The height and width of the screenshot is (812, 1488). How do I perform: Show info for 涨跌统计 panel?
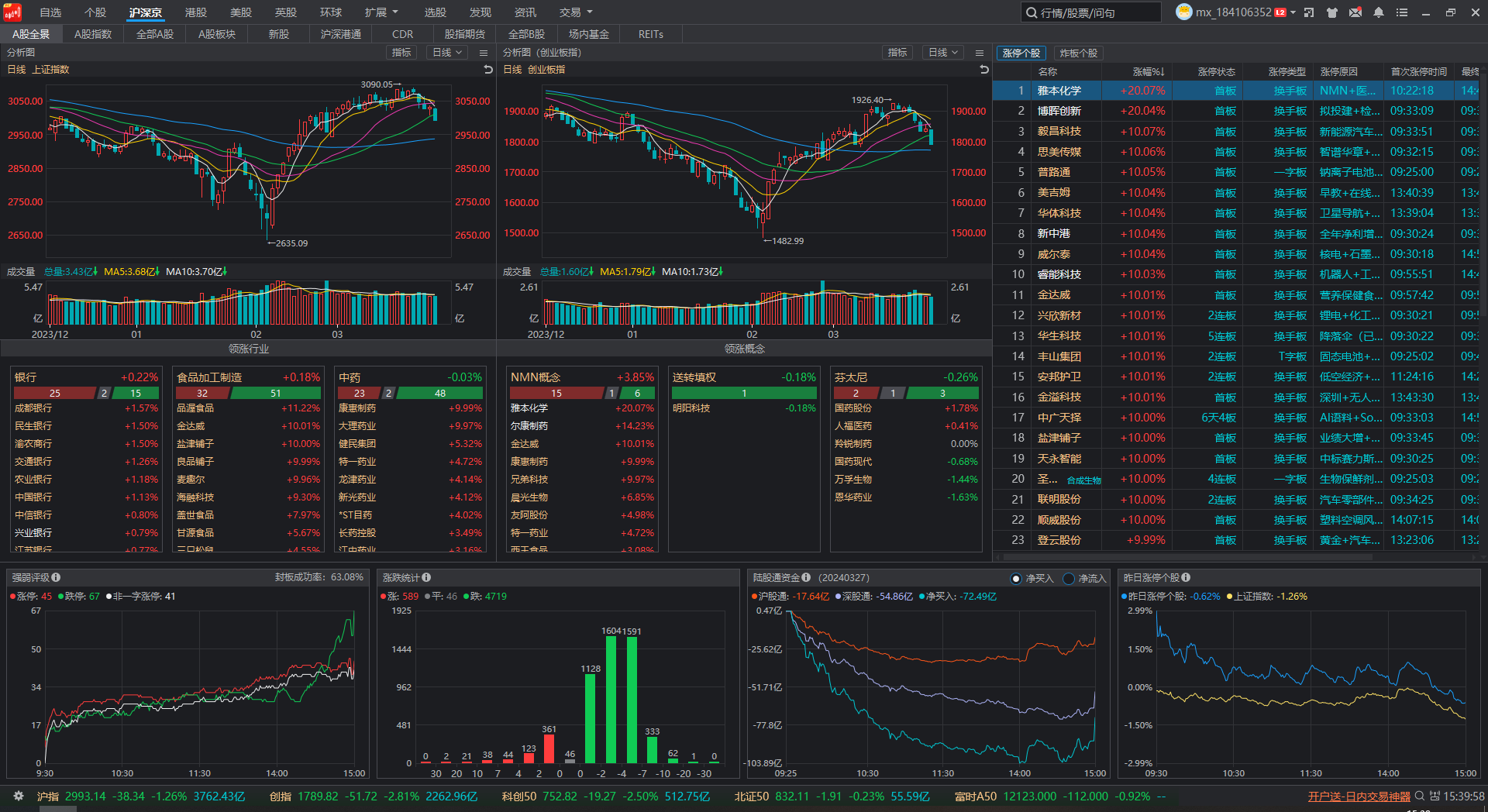(426, 577)
